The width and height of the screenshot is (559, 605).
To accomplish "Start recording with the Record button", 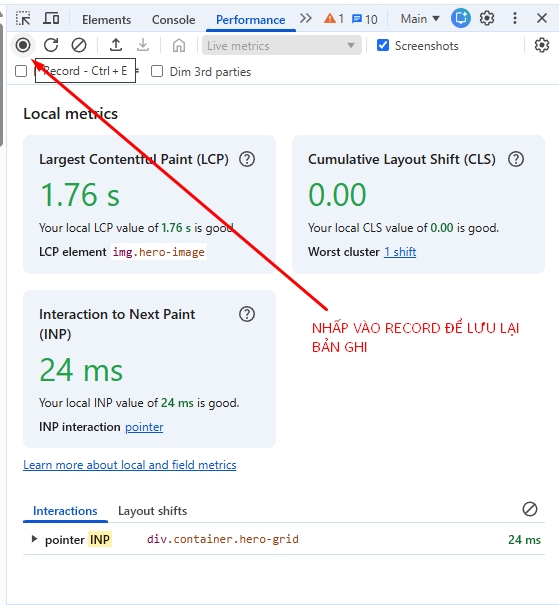I will click(23, 45).
